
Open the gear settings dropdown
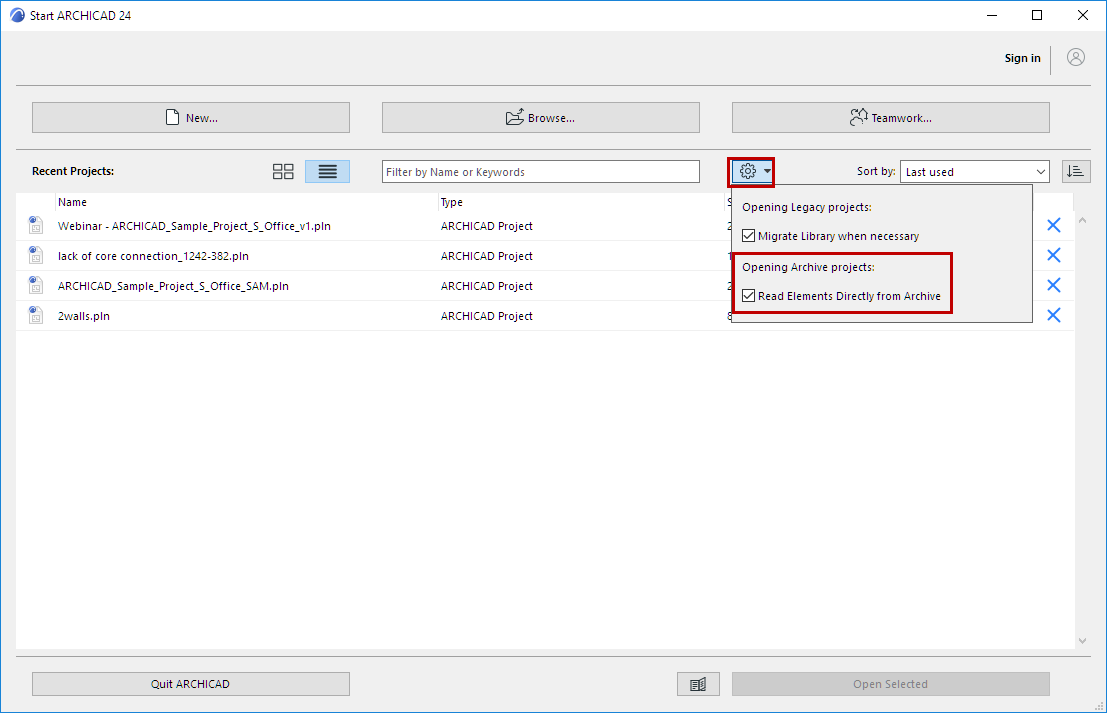pyautogui.click(x=754, y=172)
